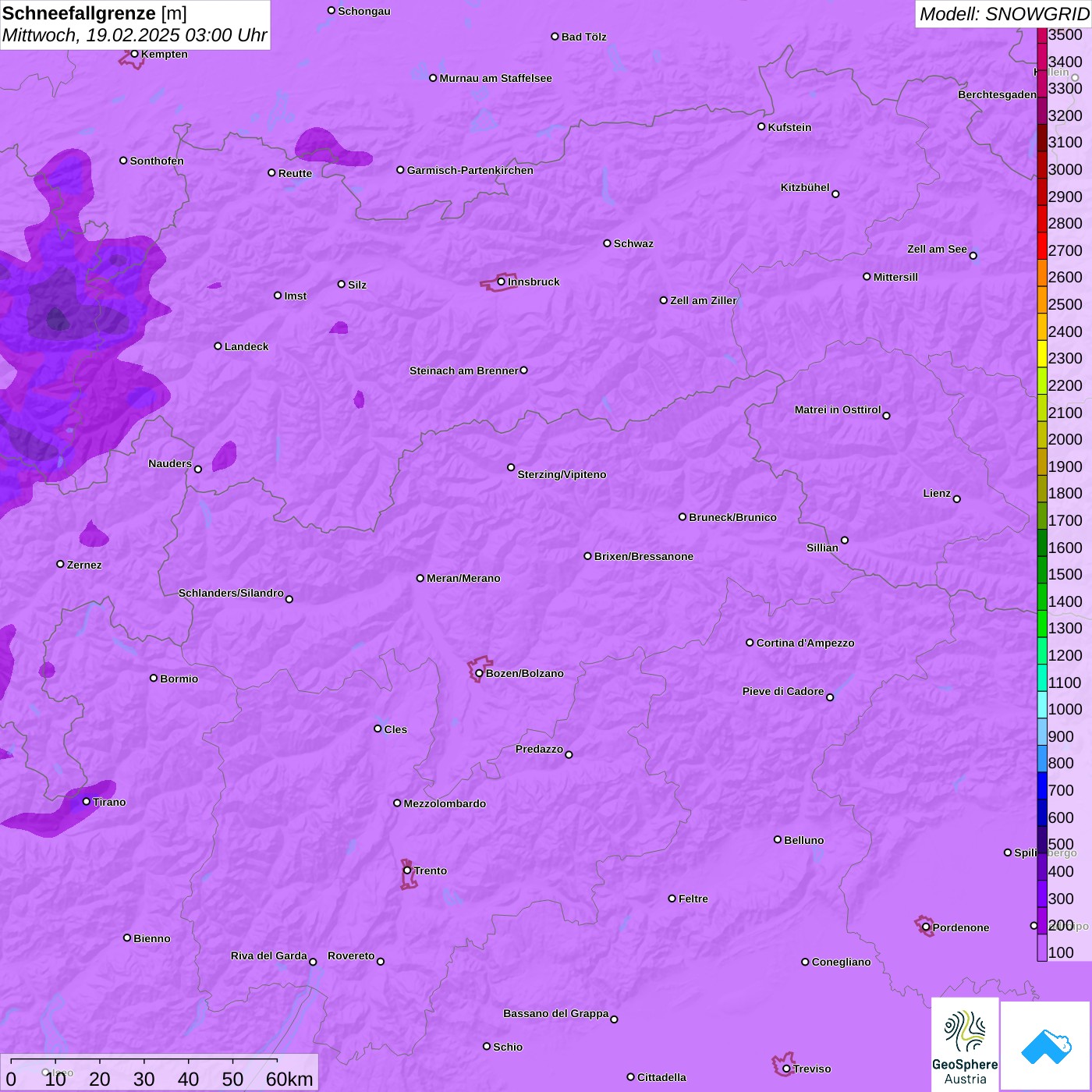Select the Landeck marker circle
Screen dimensions: 1092x1092
coord(218,346)
